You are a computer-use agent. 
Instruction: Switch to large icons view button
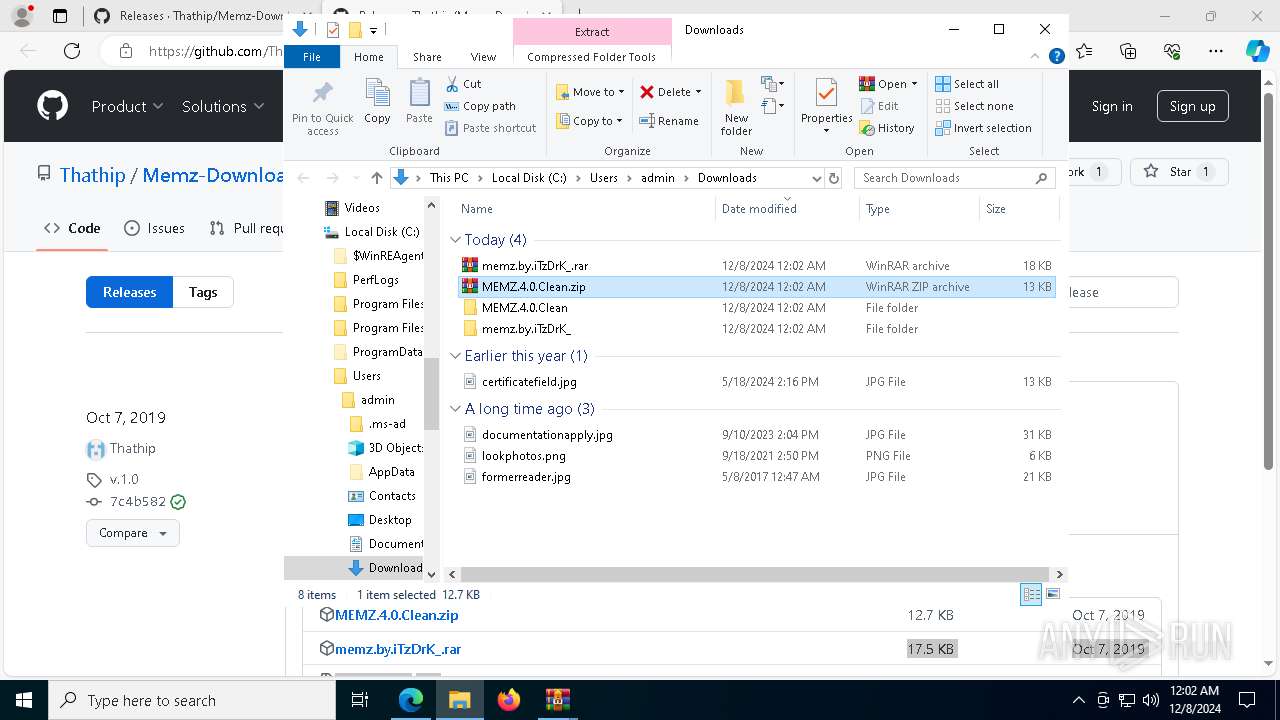click(1052, 594)
